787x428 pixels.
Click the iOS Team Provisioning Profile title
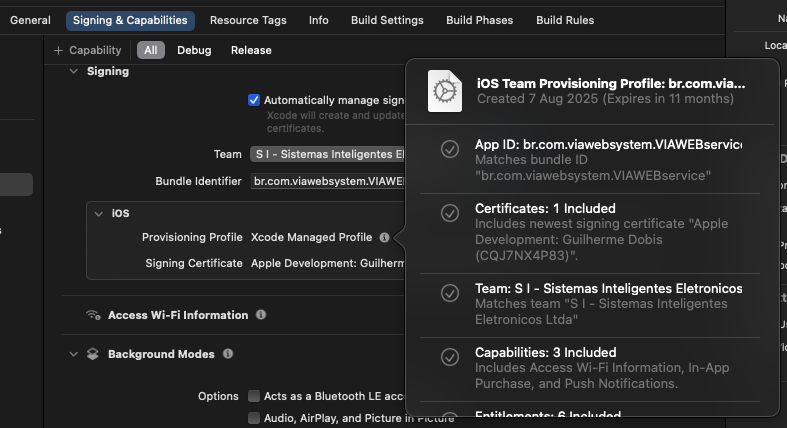coord(611,83)
